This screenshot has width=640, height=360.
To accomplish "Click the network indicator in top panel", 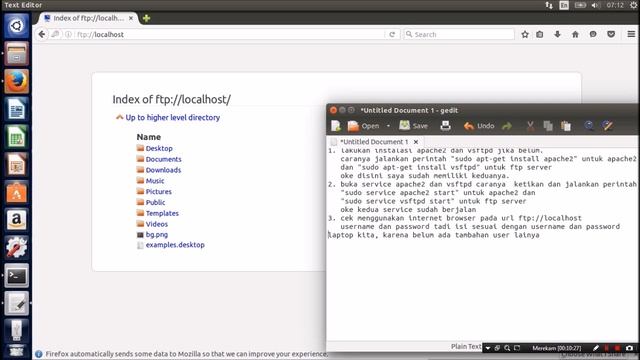I will (x=549, y=5).
